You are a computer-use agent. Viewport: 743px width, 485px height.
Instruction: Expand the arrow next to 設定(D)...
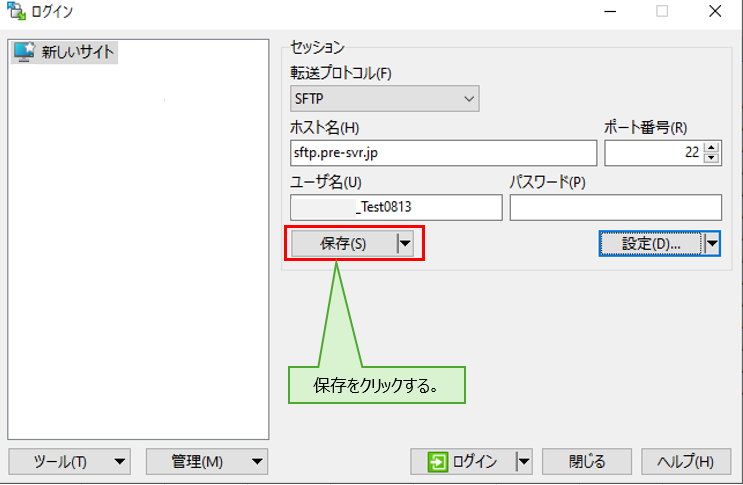711,243
